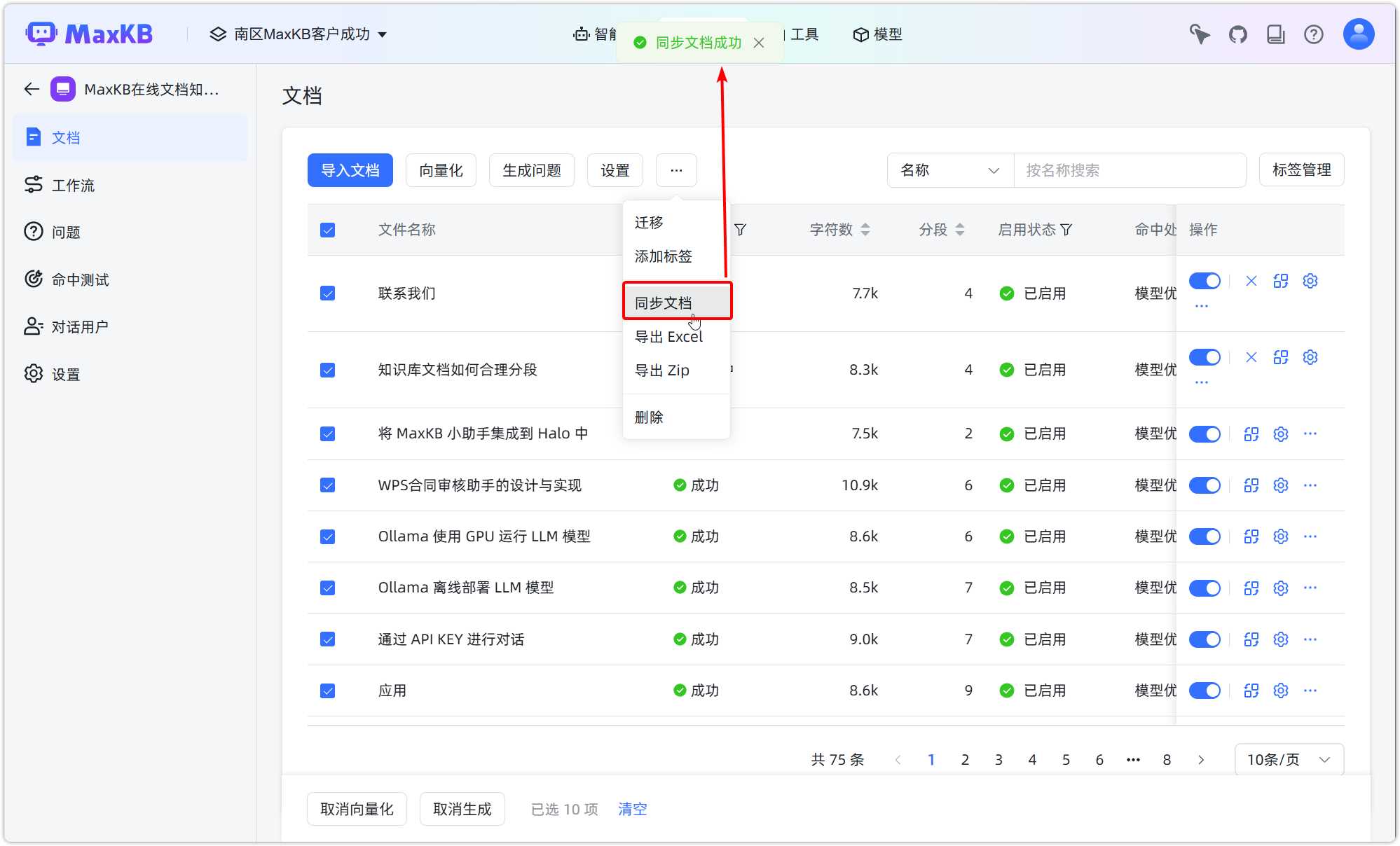The width and height of the screenshot is (1400, 846).
Task: Expand the 南区MaxKB客户成功 workspace dropdown
Action: [x=299, y=34]
